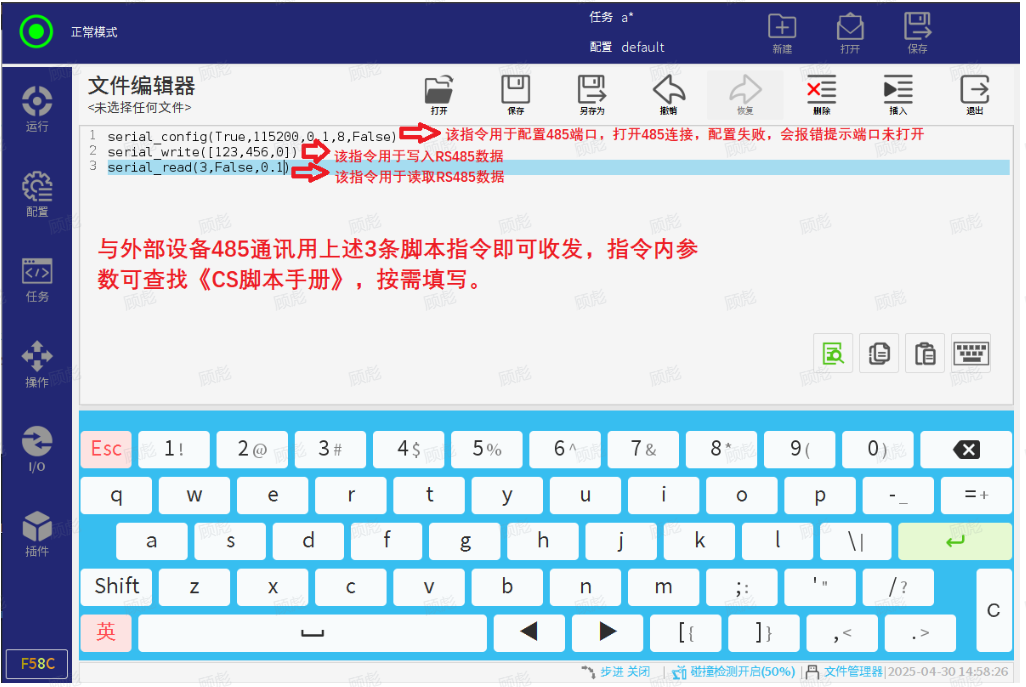Viewport: 1026px width, 687px height.
Task: Toggle Shift on virtual keyboard
Action: coord(116,587)
